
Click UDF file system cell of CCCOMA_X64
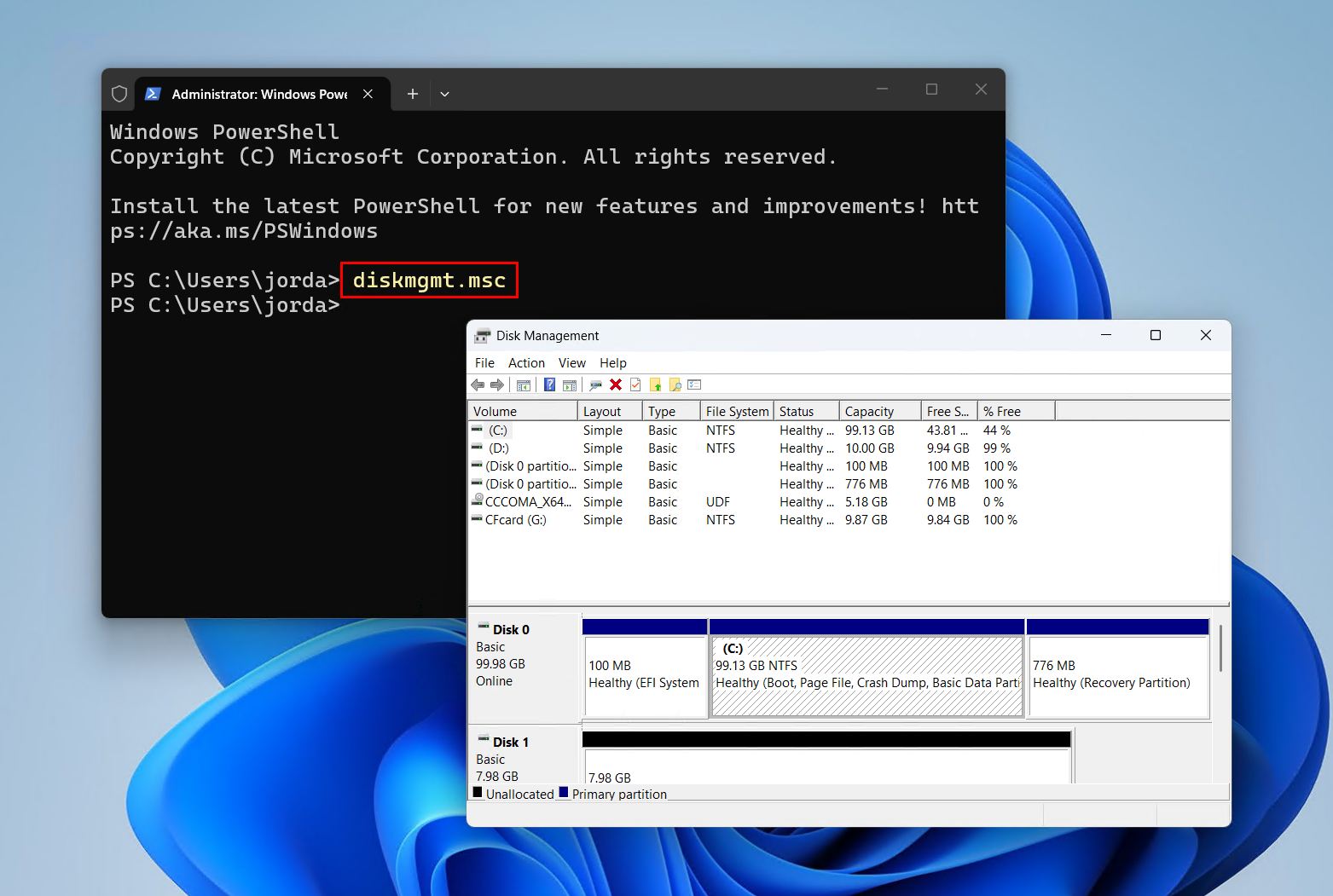click(717, 501)
